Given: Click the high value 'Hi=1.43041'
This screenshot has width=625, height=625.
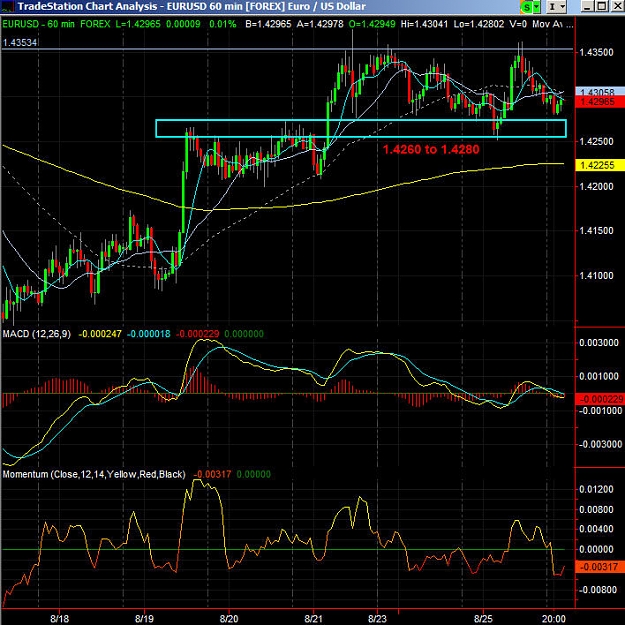Looking at the screenshot, I should (x=425, y=24).
